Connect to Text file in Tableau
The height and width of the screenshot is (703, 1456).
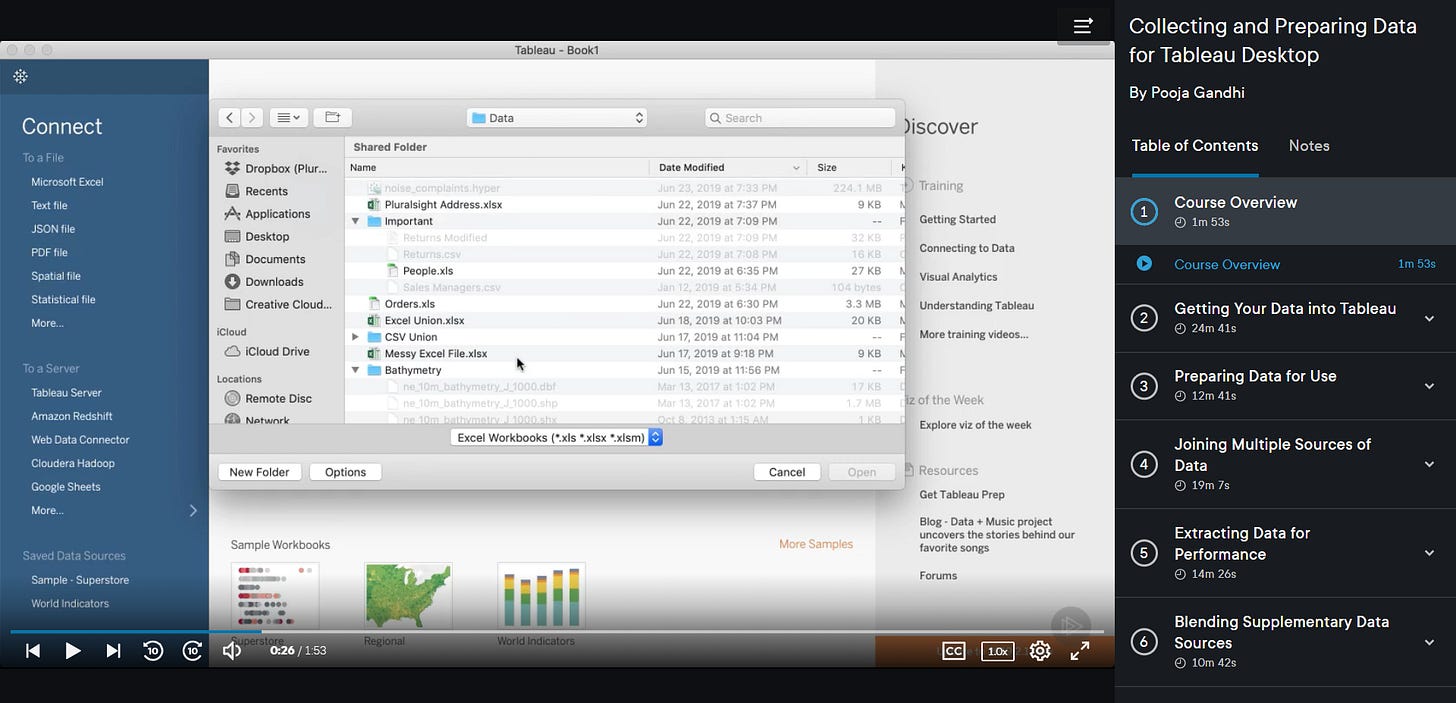(49, 205)
